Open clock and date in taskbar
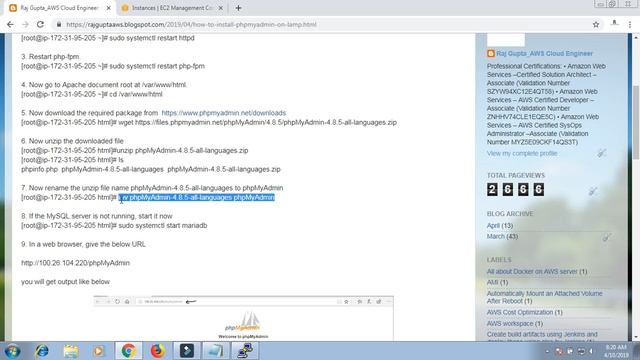 tap(616, 351)
